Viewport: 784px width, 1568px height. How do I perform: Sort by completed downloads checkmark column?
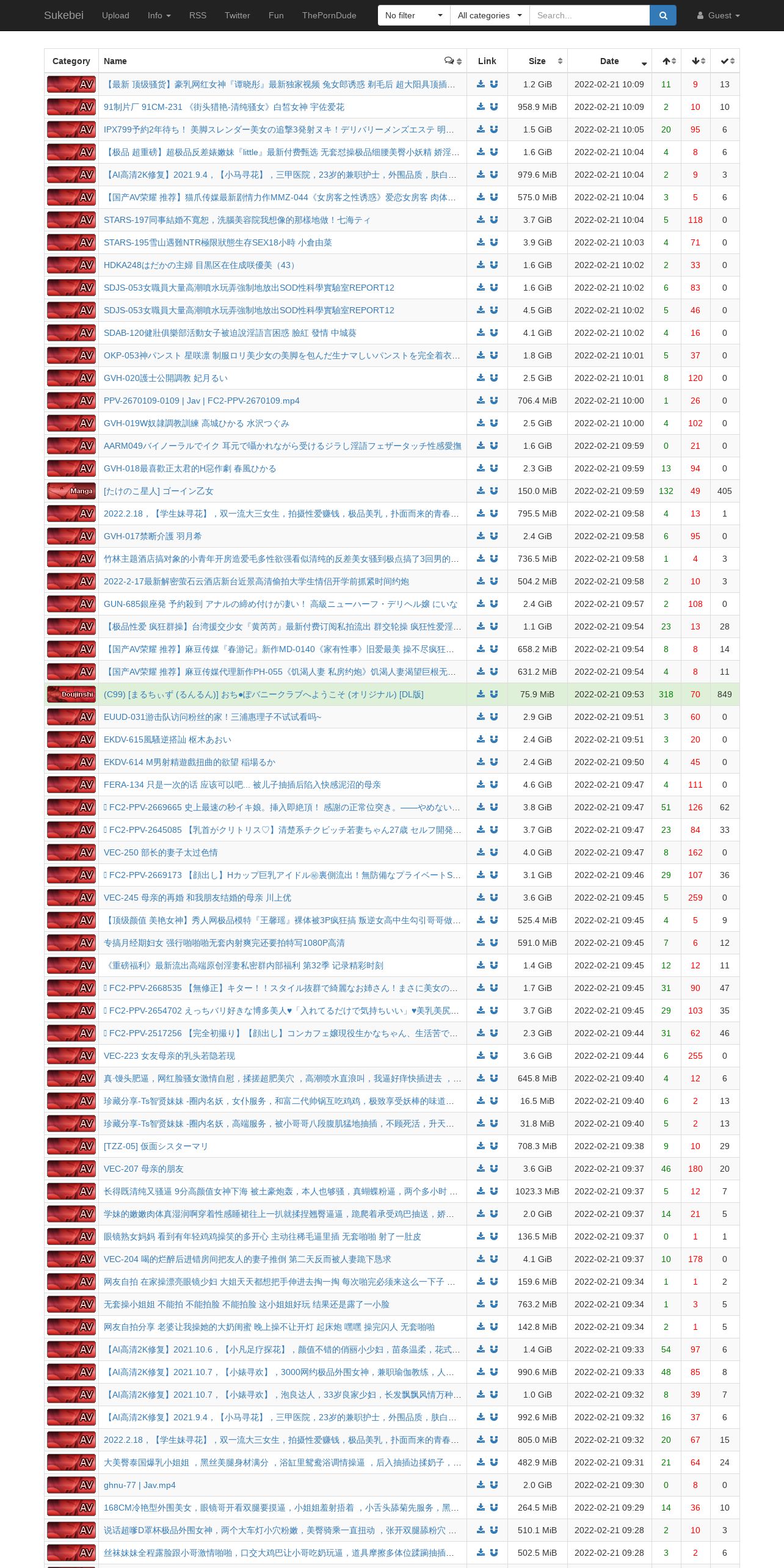[x=725, y=61]
